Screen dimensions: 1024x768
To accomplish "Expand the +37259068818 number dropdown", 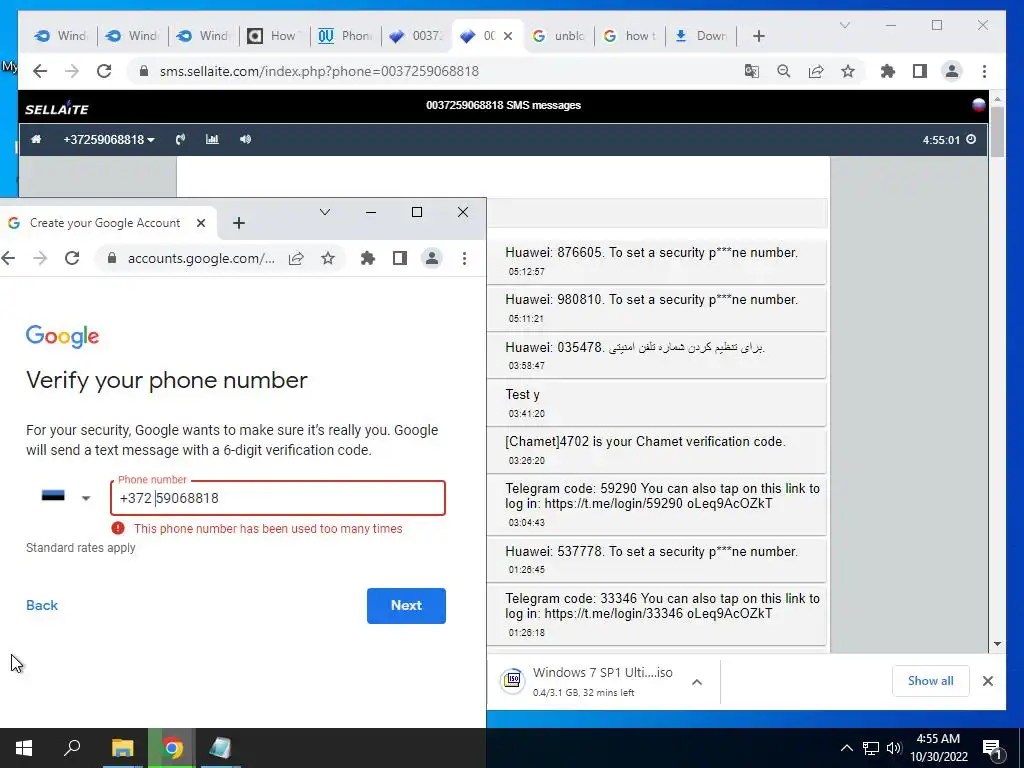I will (108, 139).
